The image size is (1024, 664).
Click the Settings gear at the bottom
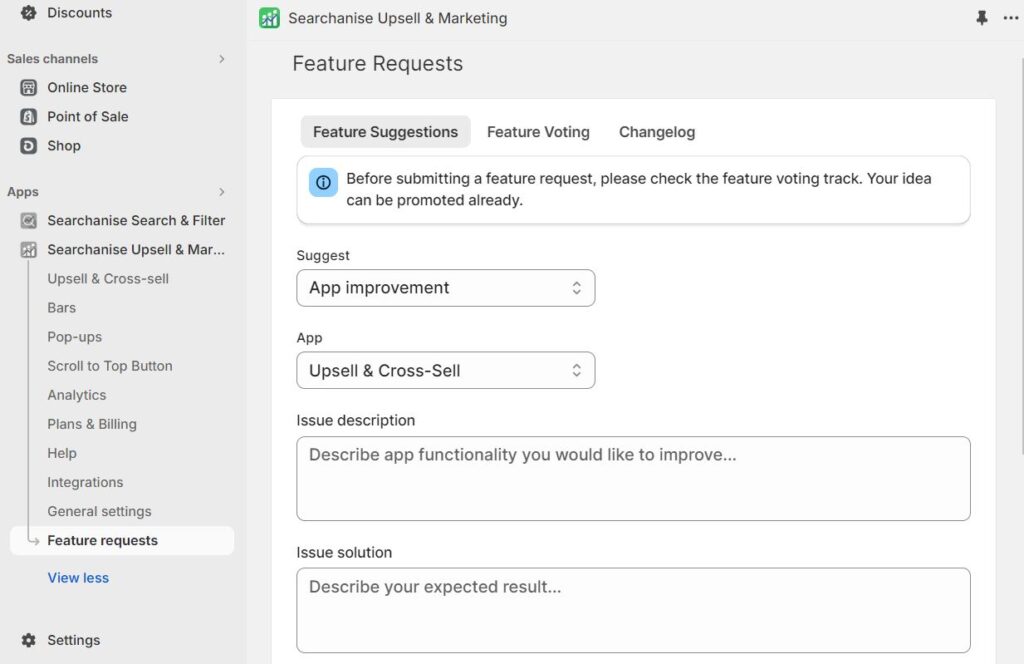(x=29, y=640)
